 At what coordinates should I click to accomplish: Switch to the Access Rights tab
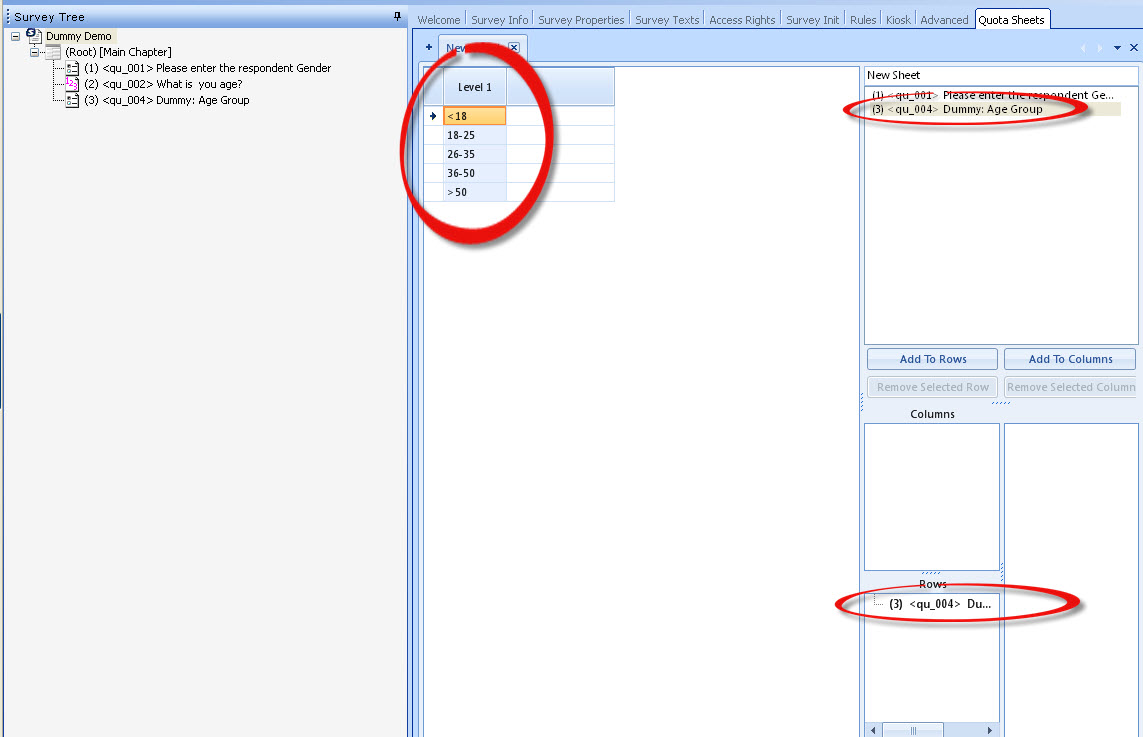click(x=742, y=20)
